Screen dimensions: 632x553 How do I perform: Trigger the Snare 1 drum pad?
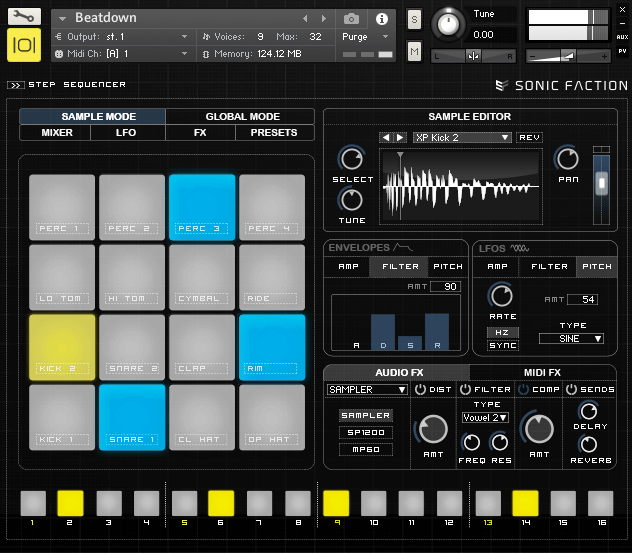point(132,417)
